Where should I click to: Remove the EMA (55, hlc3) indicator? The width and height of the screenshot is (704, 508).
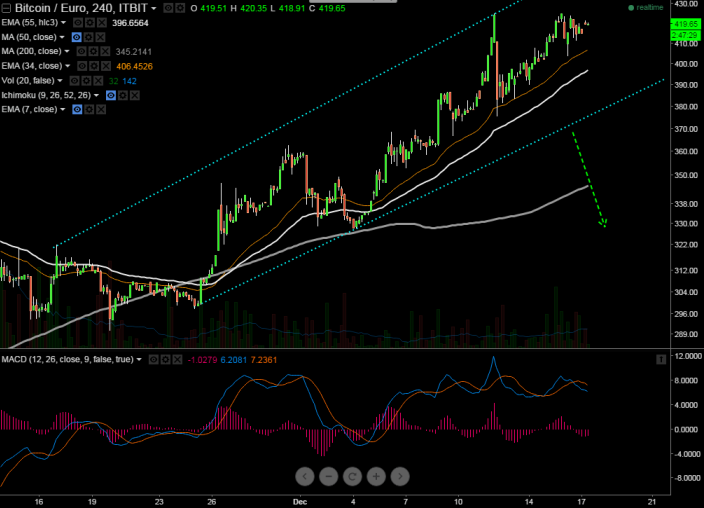(102, 22)
